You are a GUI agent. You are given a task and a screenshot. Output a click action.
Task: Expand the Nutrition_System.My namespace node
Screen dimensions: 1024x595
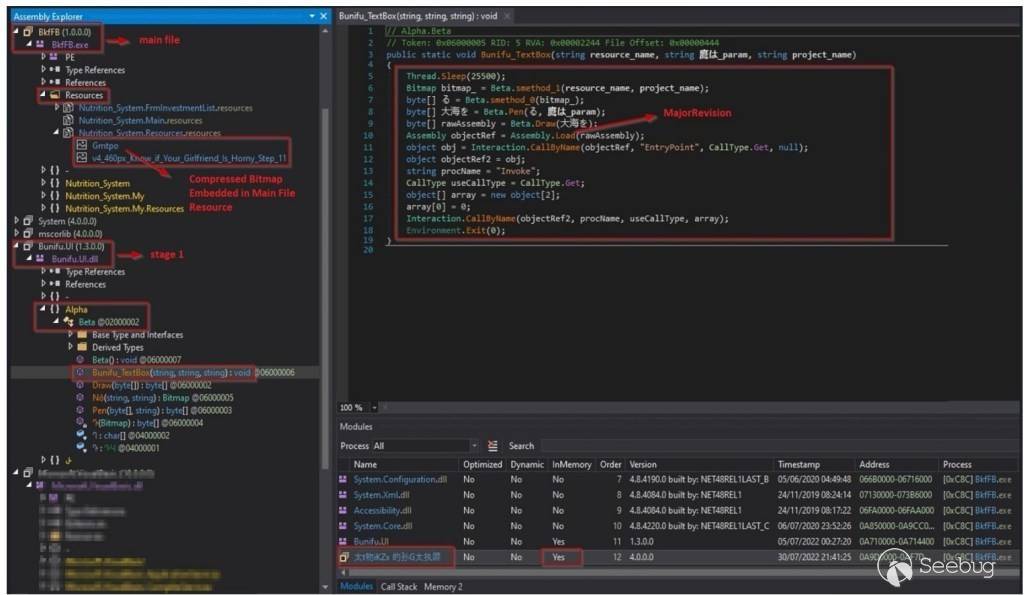pos(44,196)
